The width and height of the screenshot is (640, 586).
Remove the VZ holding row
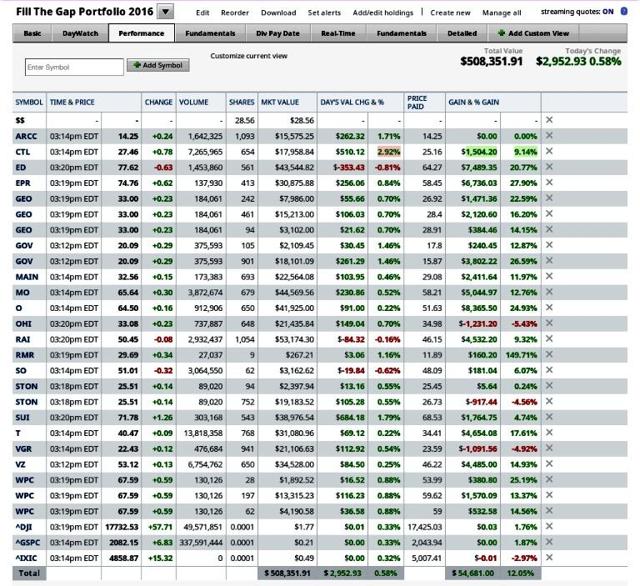pyautogui.click(x=549, y=464)
